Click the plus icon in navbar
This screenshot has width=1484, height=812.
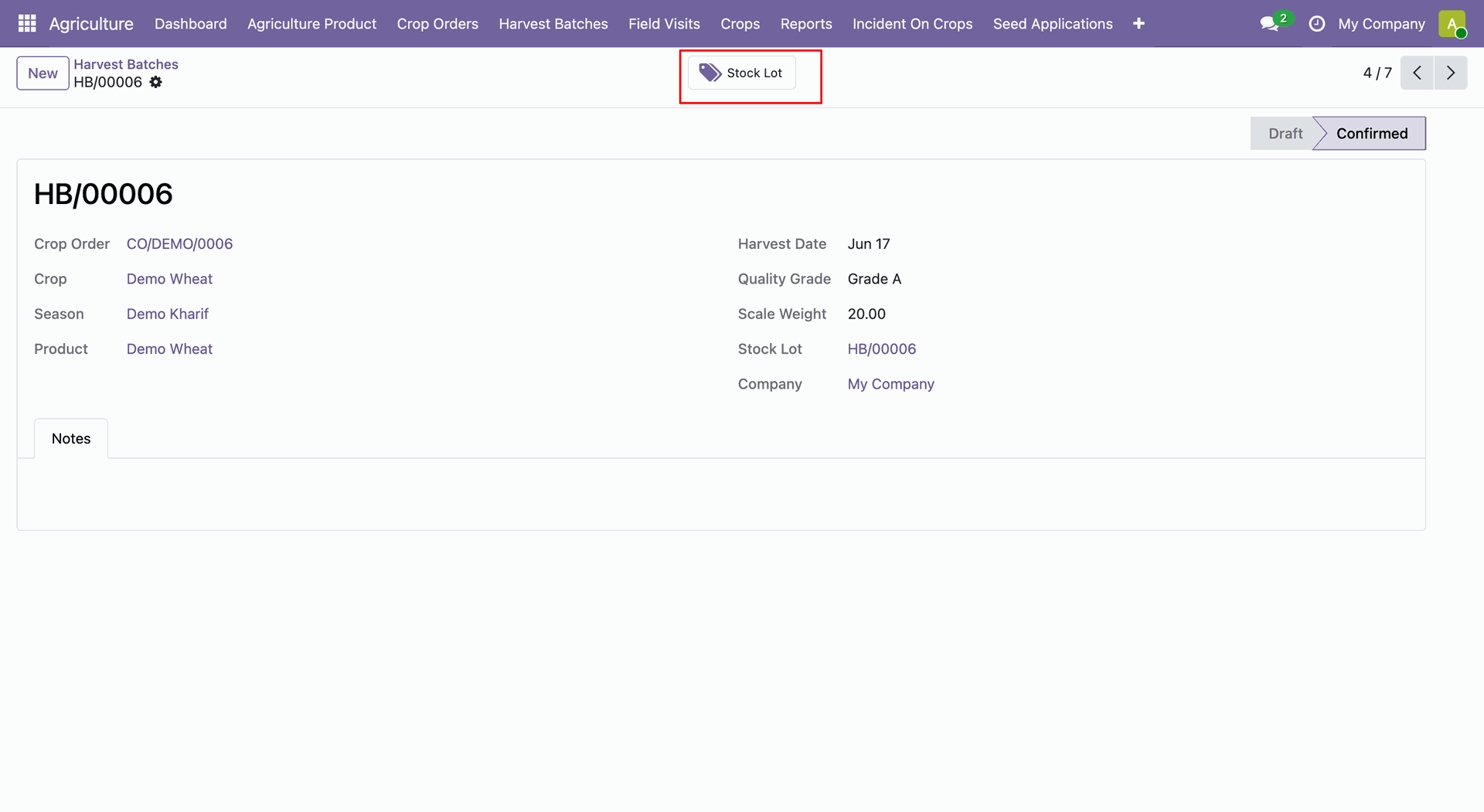[x=1139, y=23]
